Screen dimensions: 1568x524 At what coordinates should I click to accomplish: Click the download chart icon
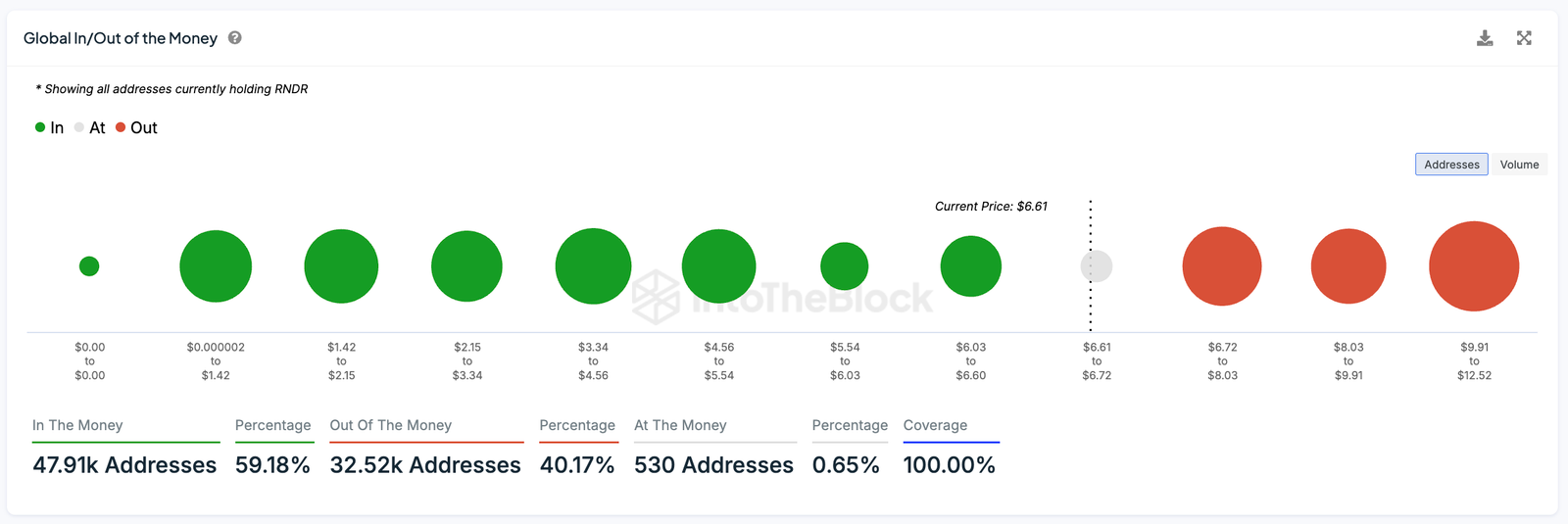point(1485,38)
